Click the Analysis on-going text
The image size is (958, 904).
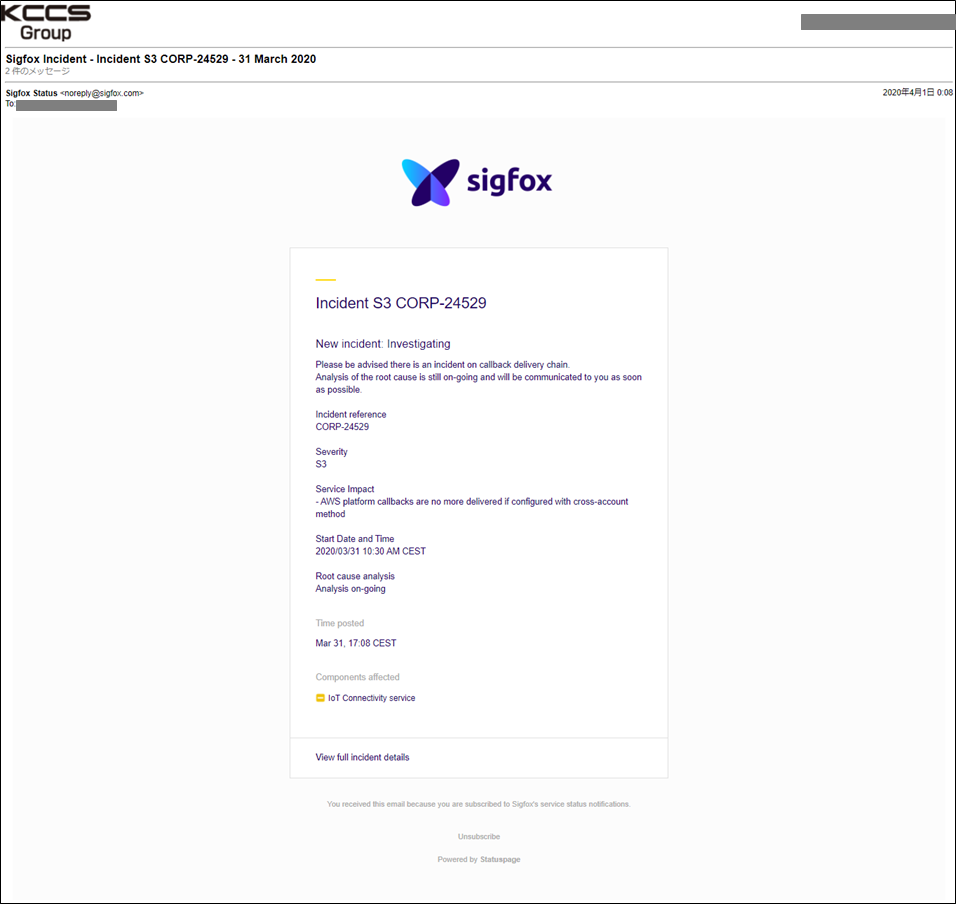click(351, 588)
